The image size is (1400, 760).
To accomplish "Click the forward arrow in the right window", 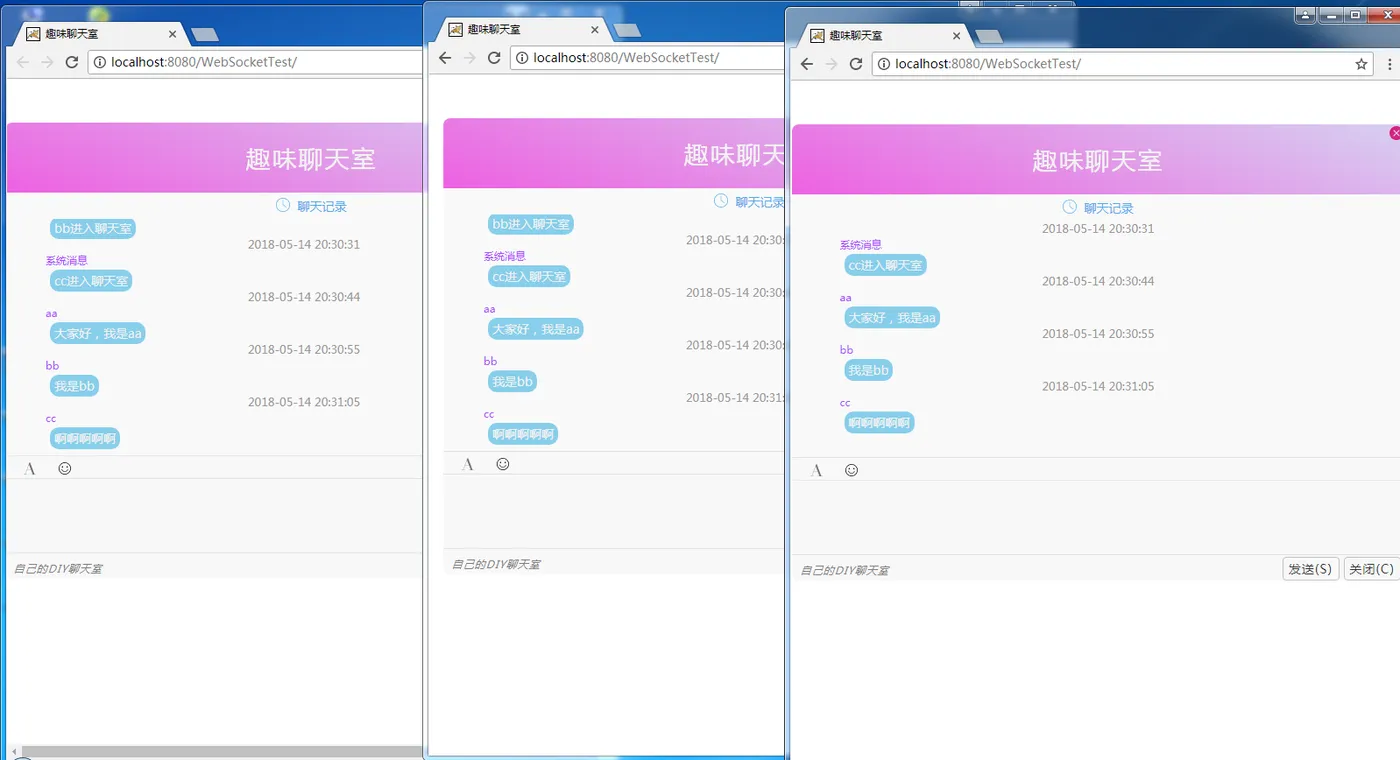I will point(831,64).
